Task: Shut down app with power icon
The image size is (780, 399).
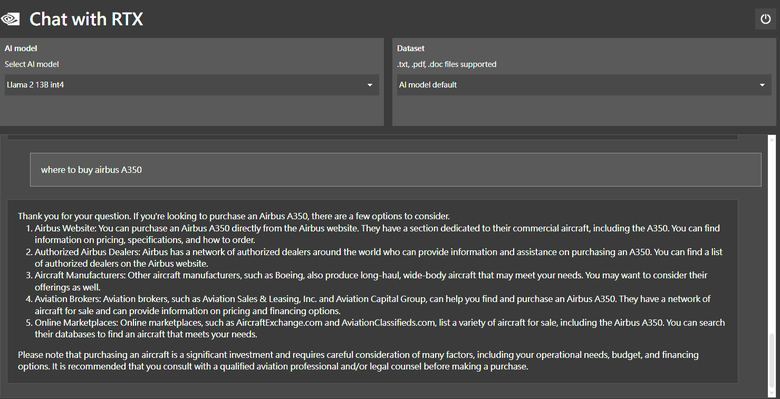Action: (x=765, y=19)
